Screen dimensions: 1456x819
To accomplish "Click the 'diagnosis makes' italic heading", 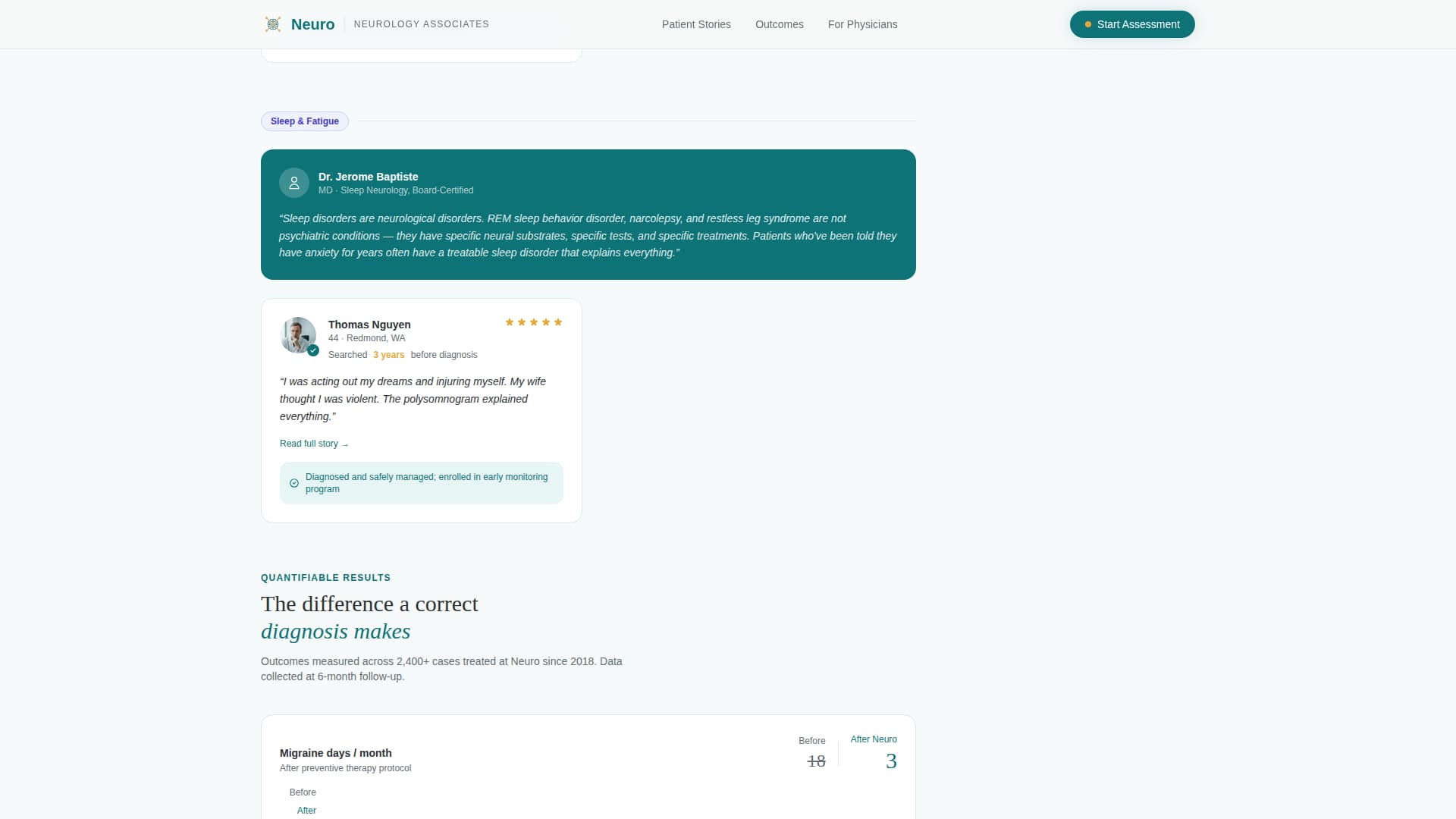I will click(x=335, y=631).
